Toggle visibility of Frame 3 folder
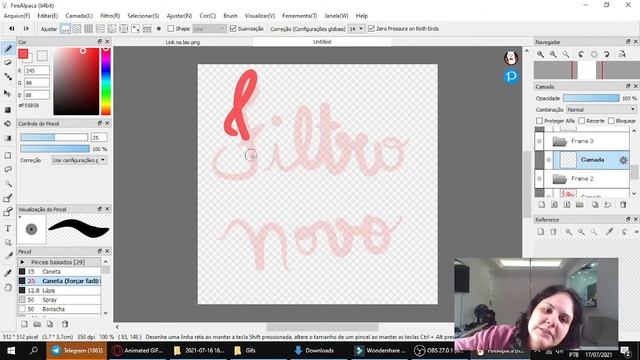Screen dimensions: 640x360 click(539, 141)
